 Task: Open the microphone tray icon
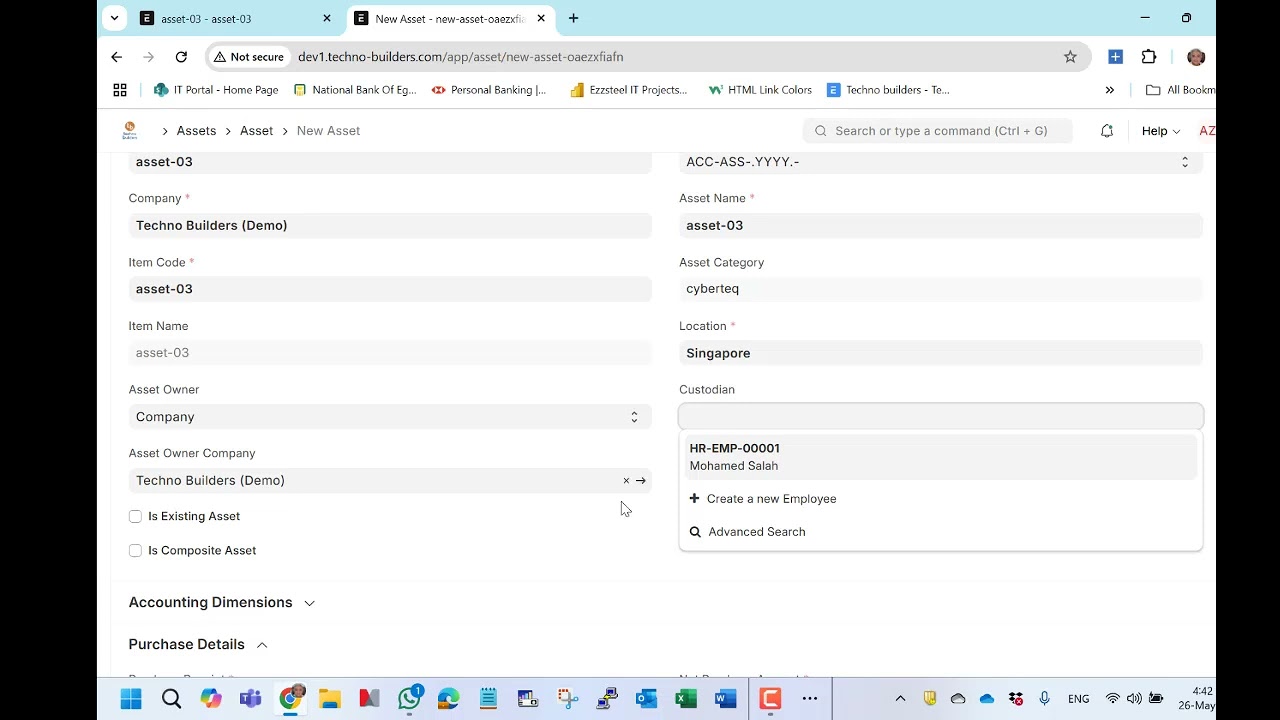[x=1045, y=699]
